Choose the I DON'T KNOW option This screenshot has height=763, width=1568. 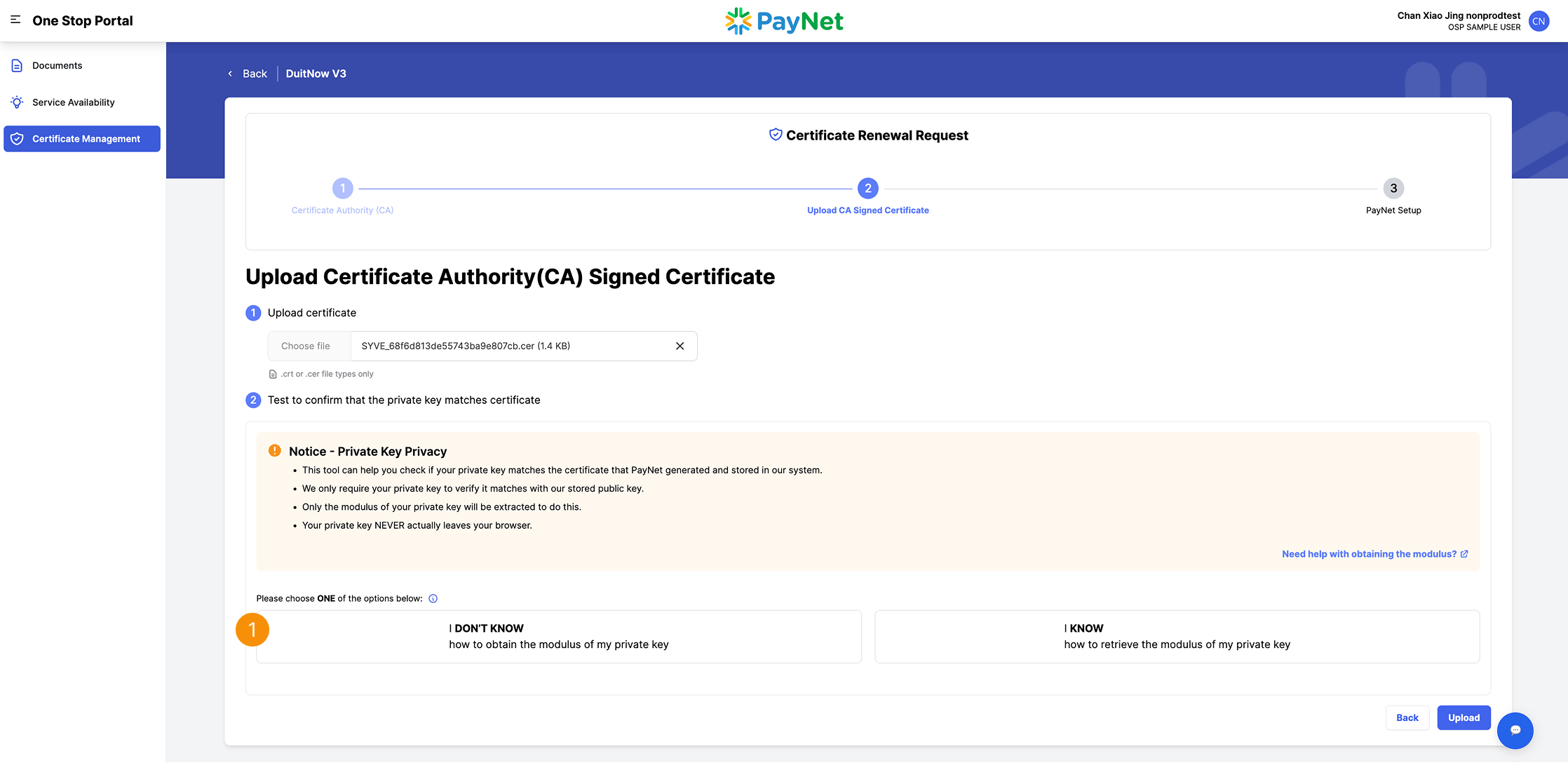pyautogui.click(x=559, y=637)
